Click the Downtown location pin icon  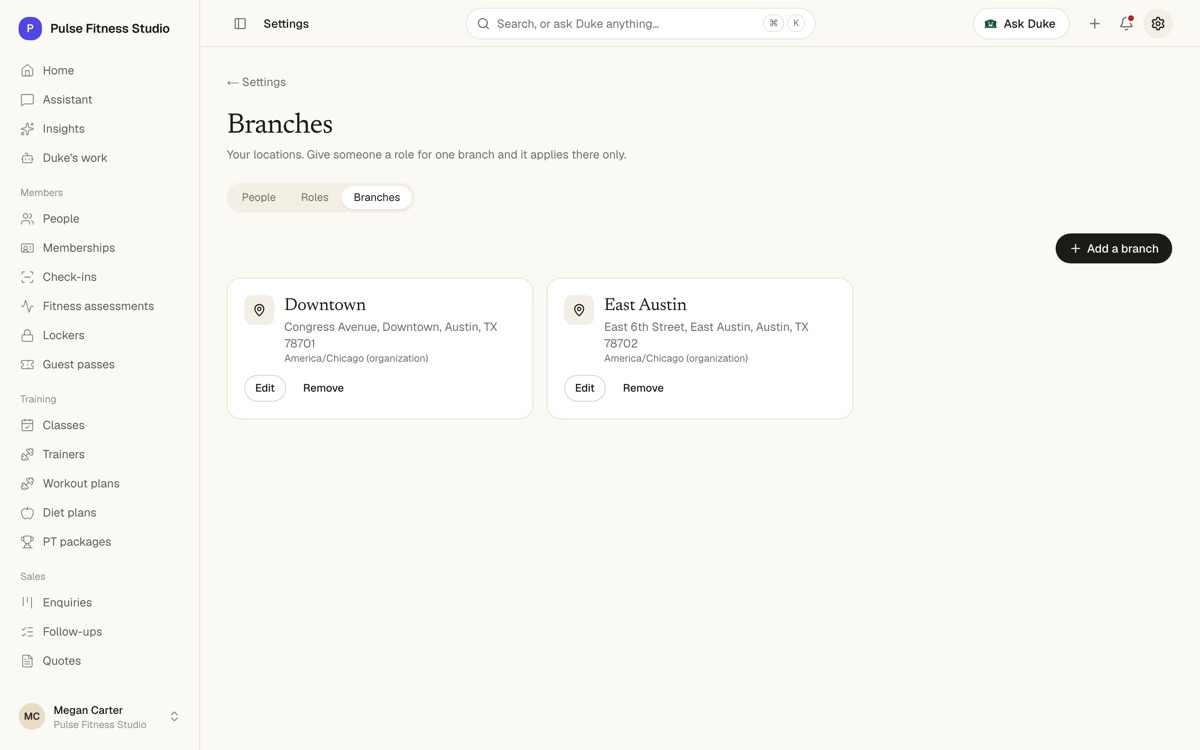point(259,310)
